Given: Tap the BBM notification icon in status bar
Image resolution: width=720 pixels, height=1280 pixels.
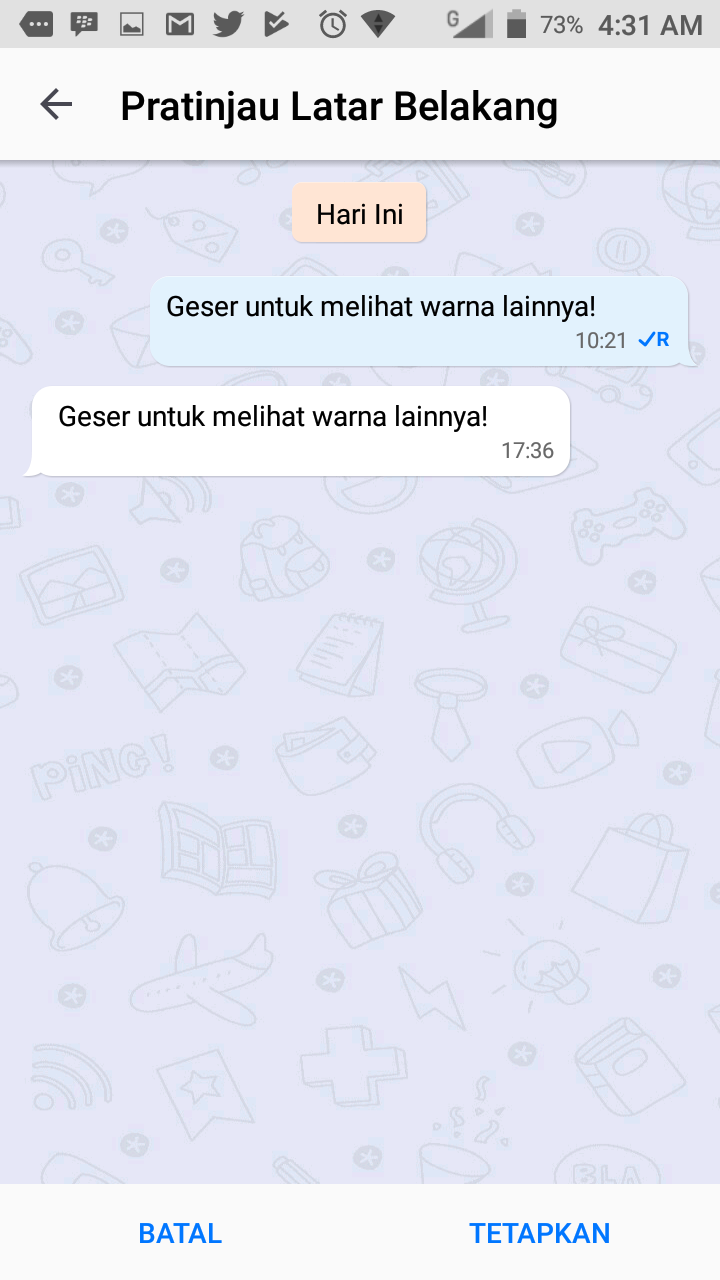Looking at the screenshot, I should point(84,24).
